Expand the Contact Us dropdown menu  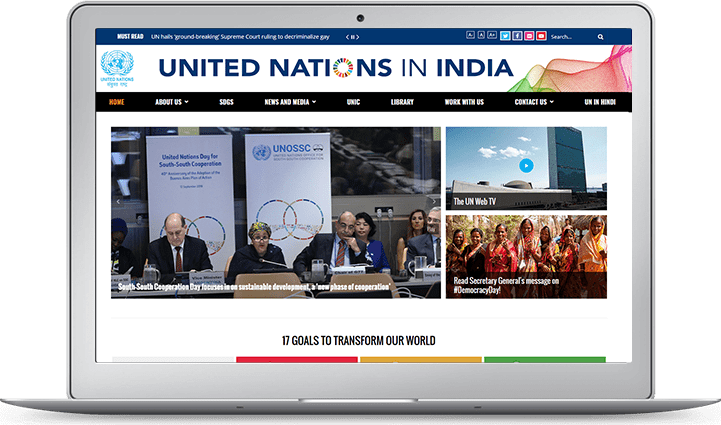tap(534, 102)
